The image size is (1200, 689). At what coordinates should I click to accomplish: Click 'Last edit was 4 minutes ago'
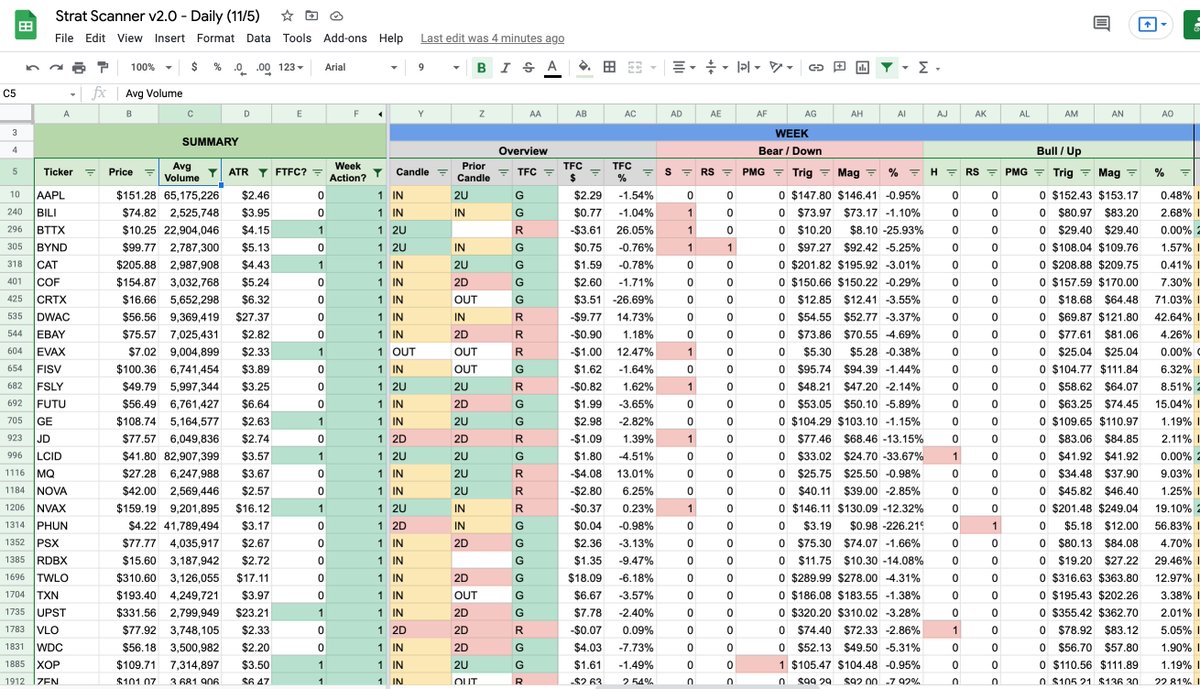pos(492,38)
